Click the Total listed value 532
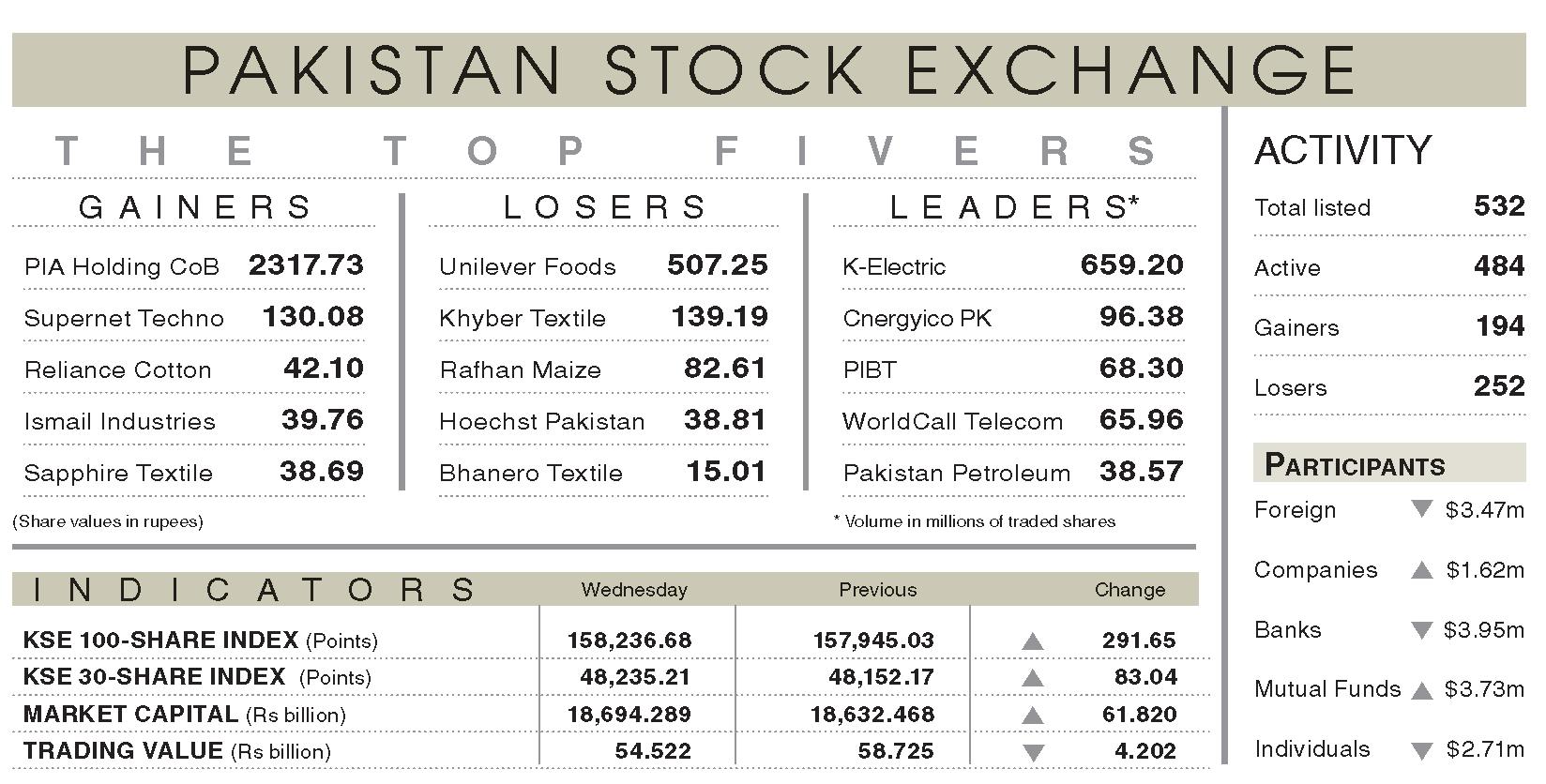This screenshot has width=1546, height=784. point(1499,206)
